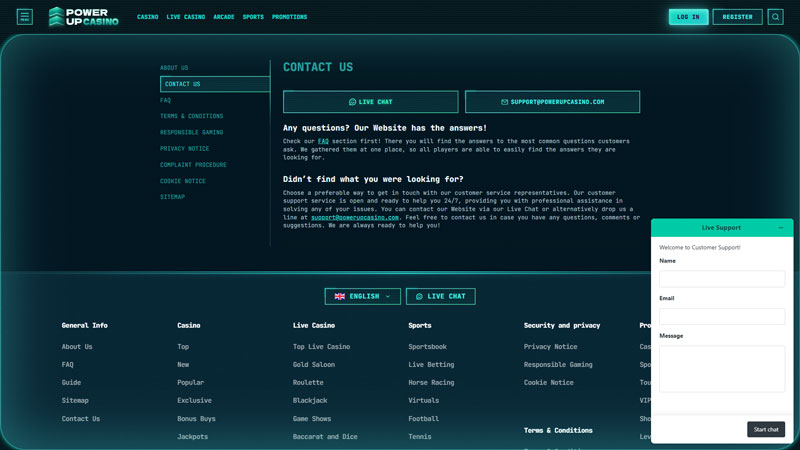Go to the Promotions menu item
Screen dimensions: 800x450
click(289, 17)
